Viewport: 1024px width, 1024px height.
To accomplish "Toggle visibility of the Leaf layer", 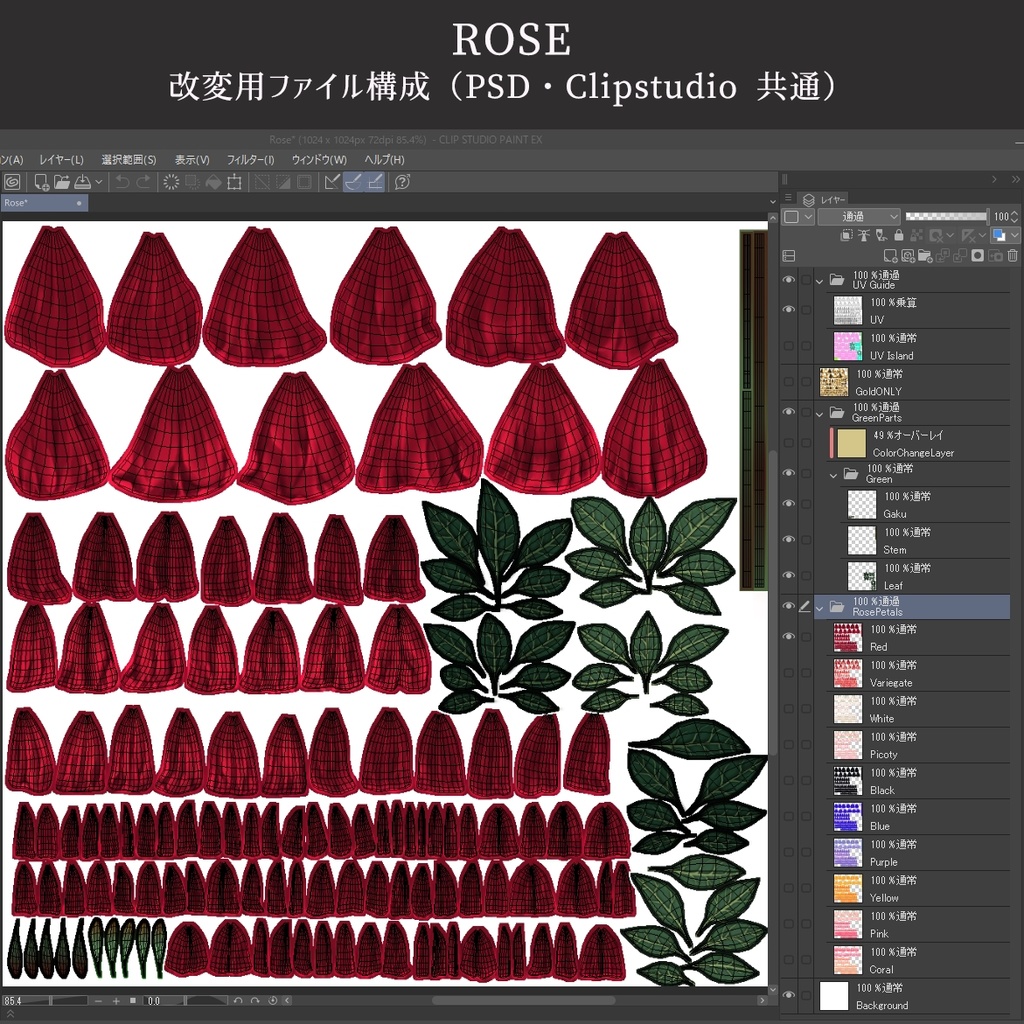I will (789, 575).
